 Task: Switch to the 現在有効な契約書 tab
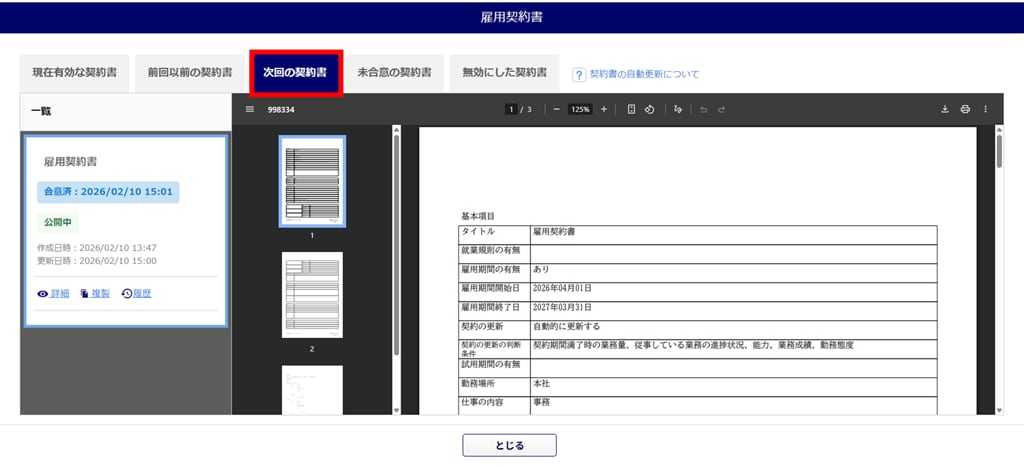point(75,73)
